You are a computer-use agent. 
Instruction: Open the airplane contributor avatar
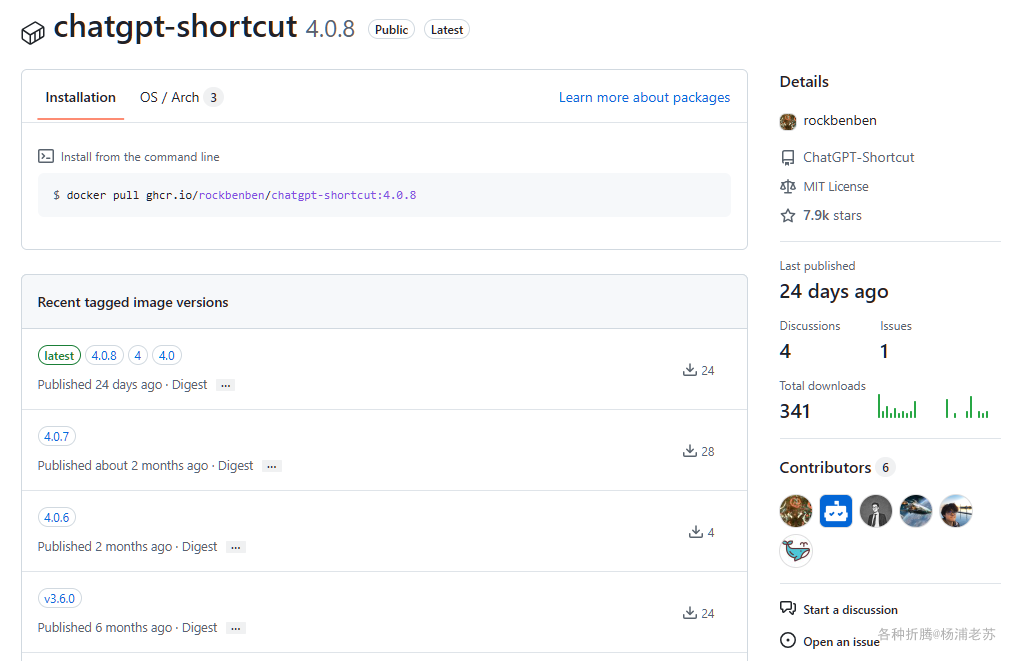coord(916,511)
